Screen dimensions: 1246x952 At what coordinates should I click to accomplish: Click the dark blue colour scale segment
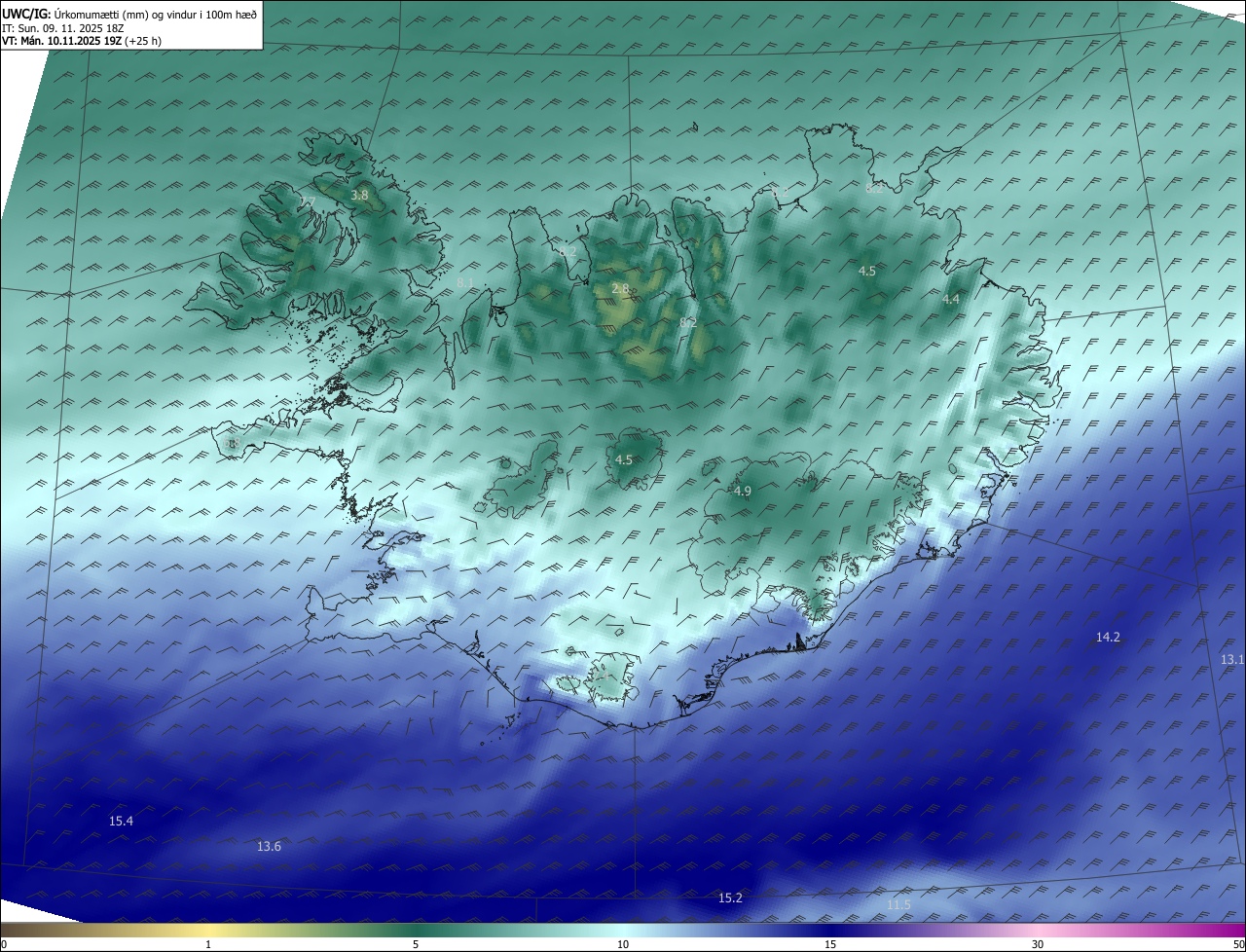coord(830,930)
